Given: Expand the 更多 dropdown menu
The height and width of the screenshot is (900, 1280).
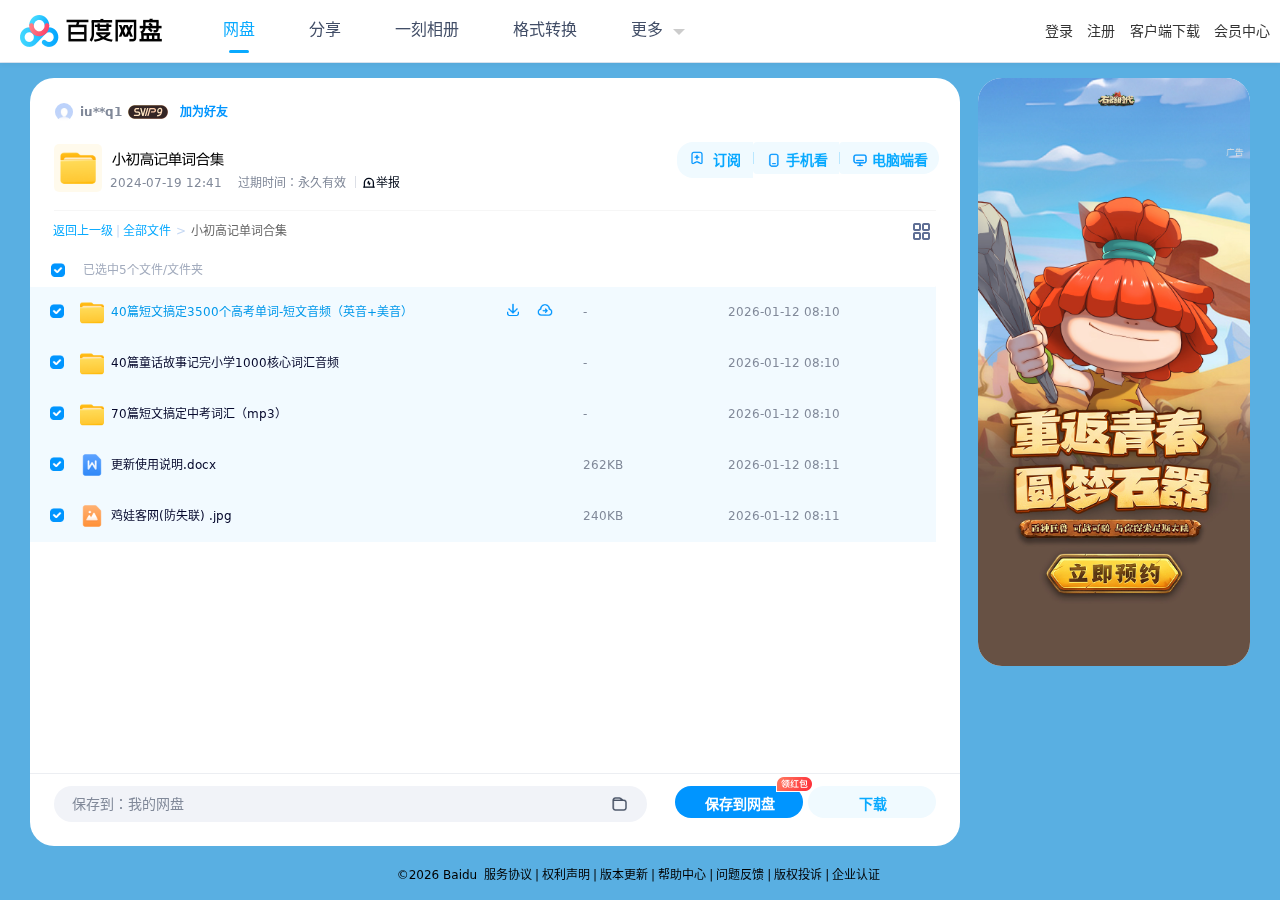Looking at the screenshot, I should (658, 30).
